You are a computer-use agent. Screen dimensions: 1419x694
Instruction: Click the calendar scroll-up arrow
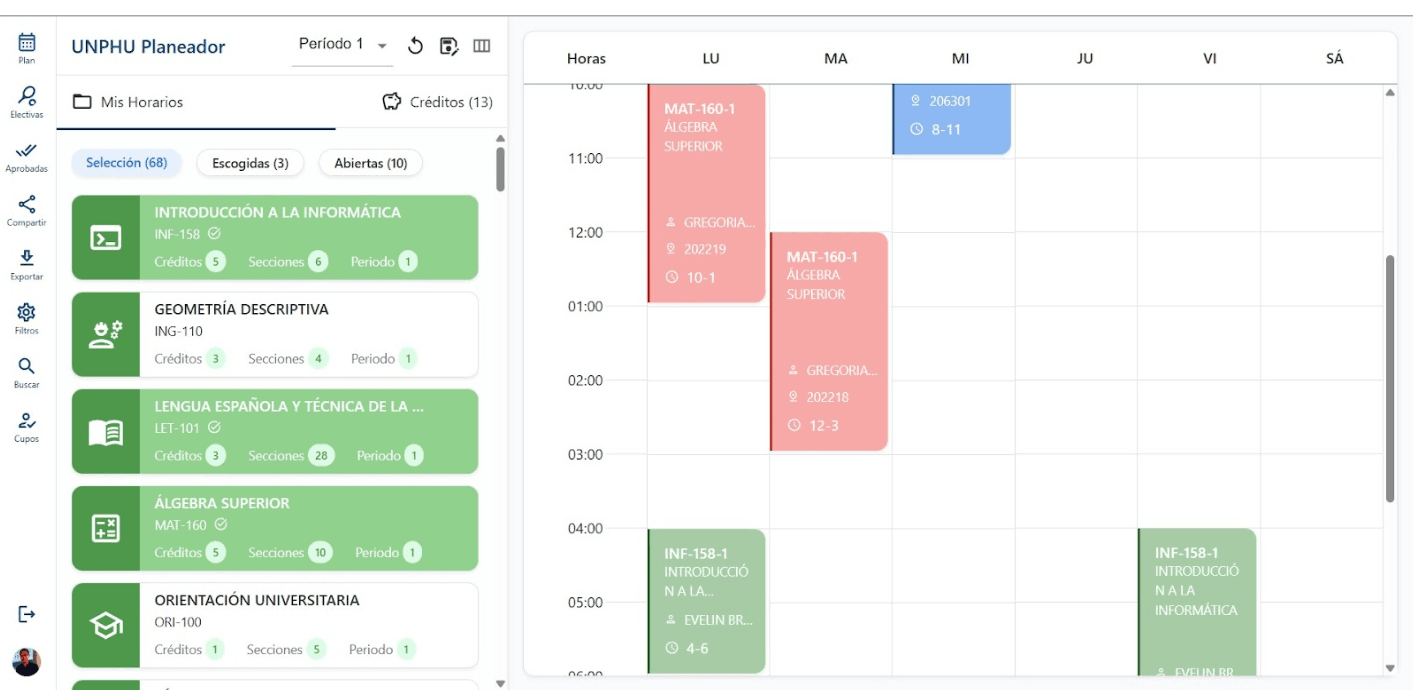click(1390, 93)
